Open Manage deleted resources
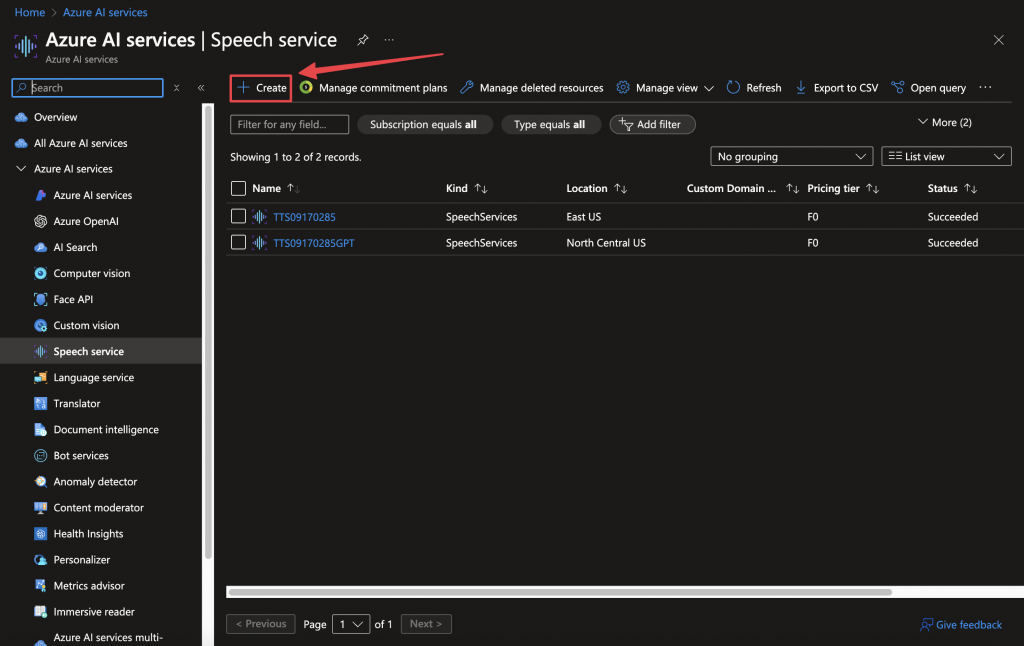Image resolution: width=1024 pixels, height=646 pixels. coord(532,88)
